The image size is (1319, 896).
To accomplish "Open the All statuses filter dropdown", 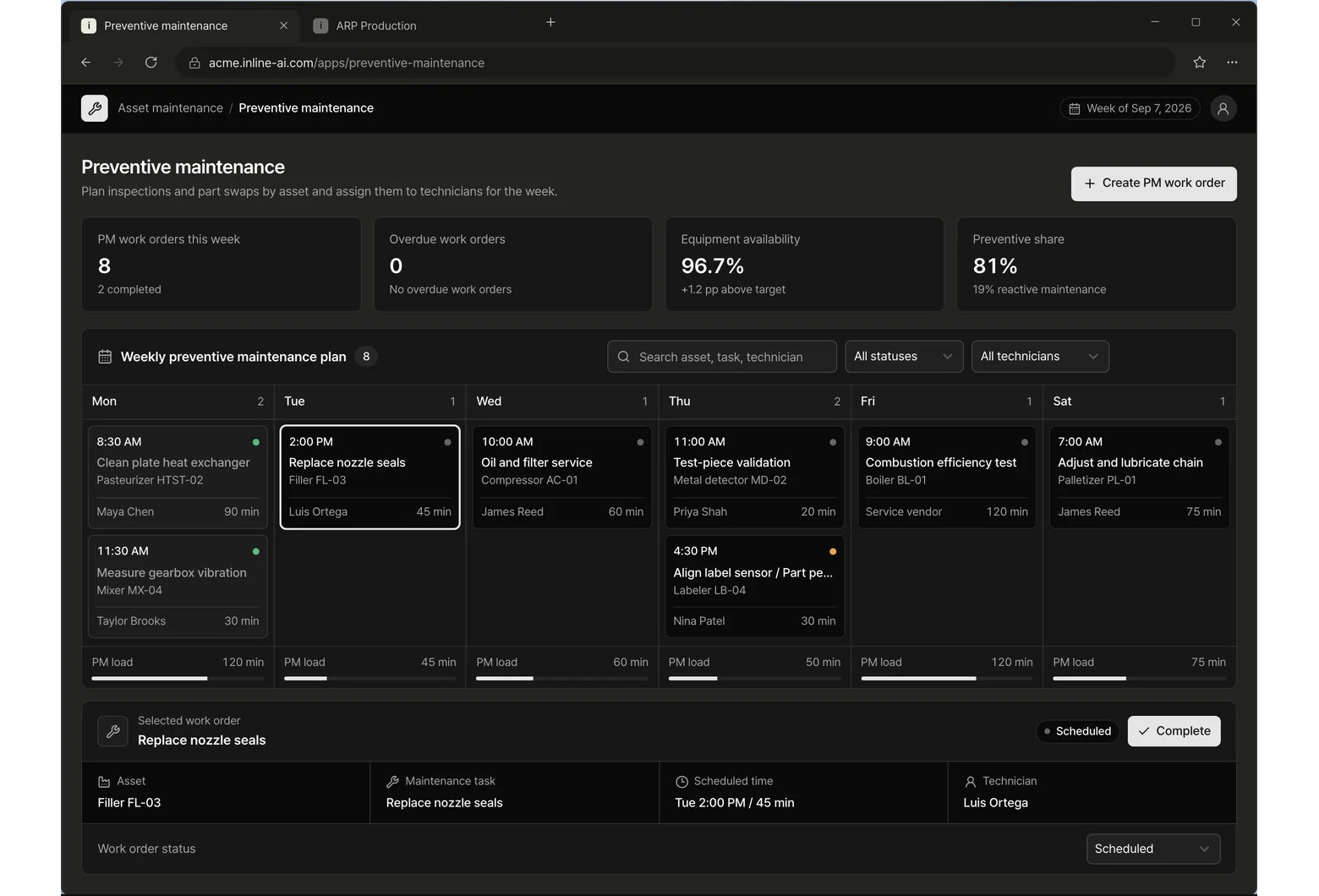I will [x=903, y=357].
